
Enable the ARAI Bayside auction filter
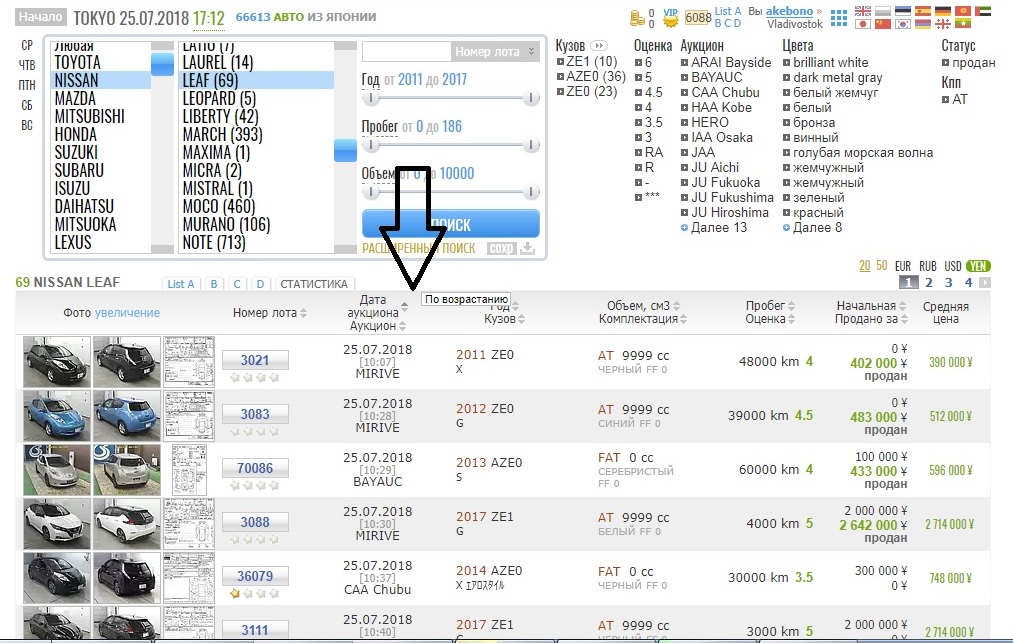click(x=684, y=63)
